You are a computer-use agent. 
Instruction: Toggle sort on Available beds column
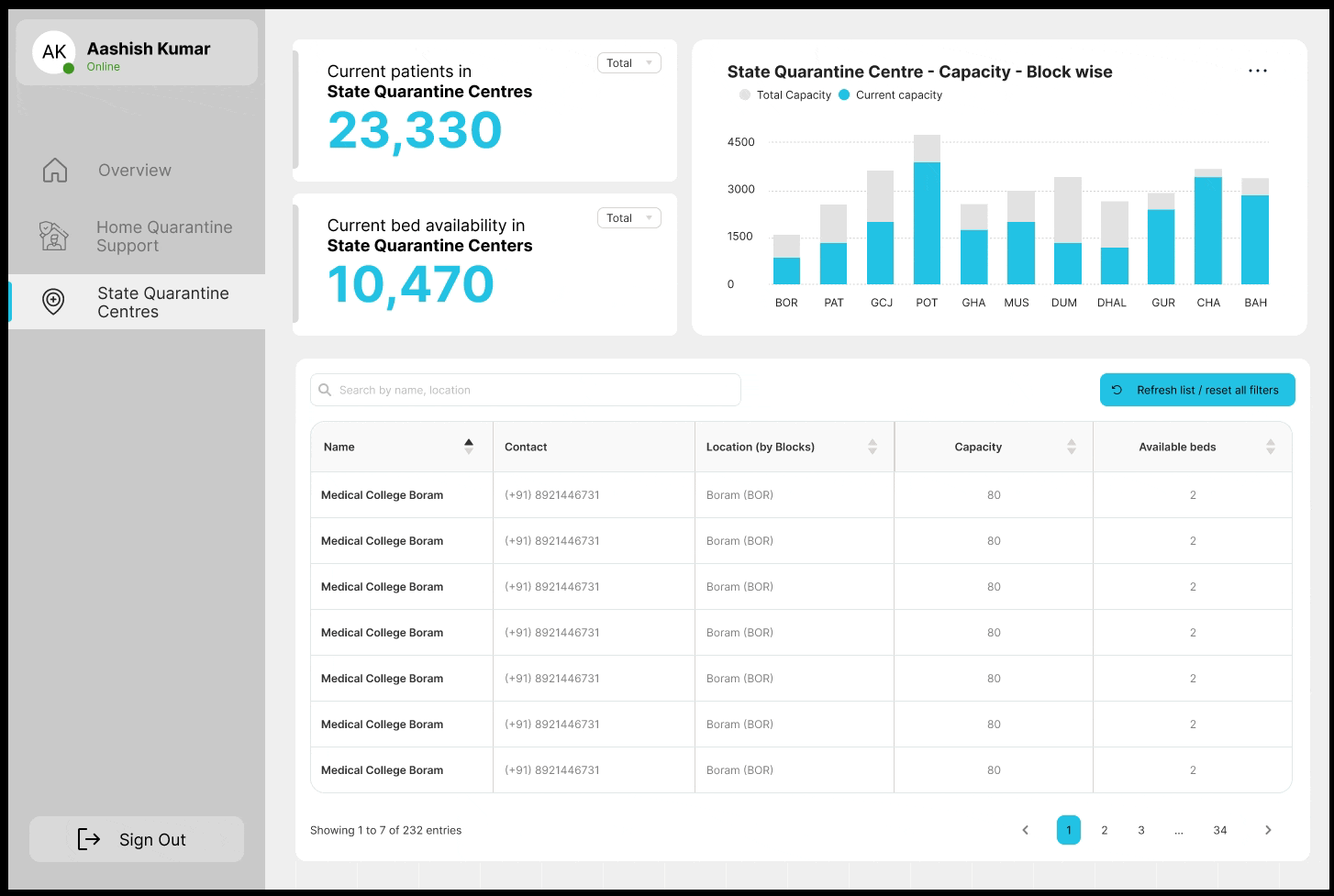coord(1271,447)
